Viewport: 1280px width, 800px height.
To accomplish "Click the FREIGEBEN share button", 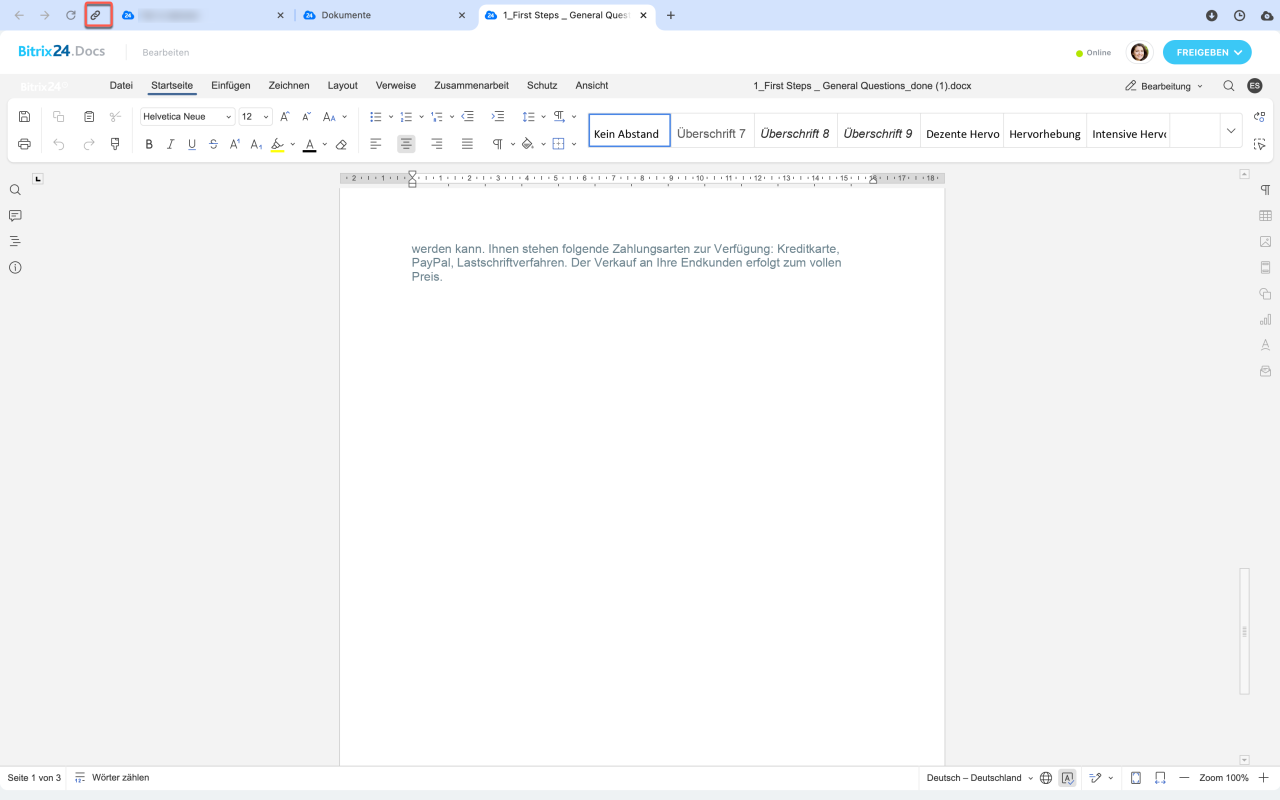I will [x=1207, y=53].
